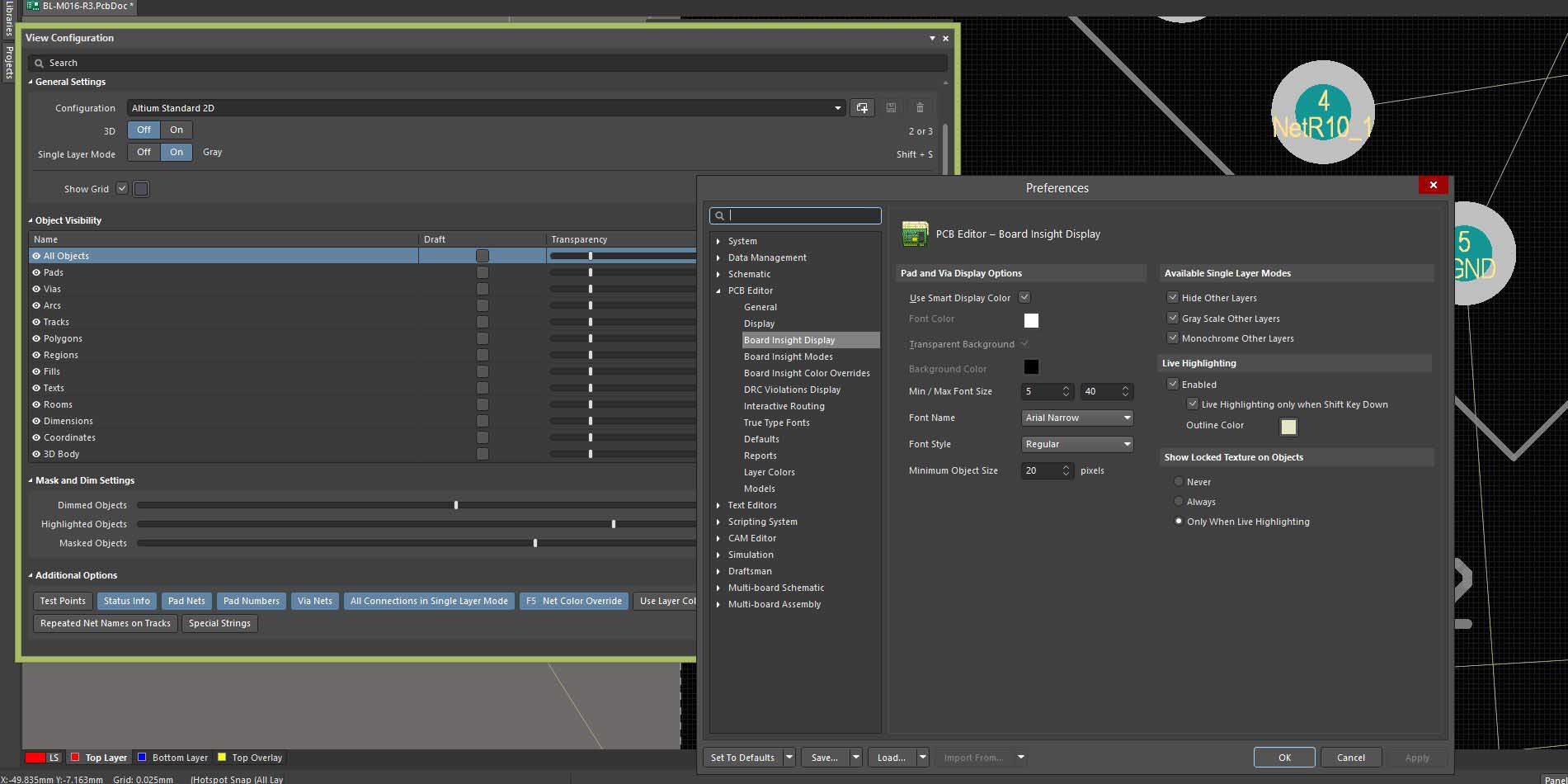Click the Live Highlighting Outline Color swatch
Viewport: 1568px width, 784px height.
(1288, 427)
